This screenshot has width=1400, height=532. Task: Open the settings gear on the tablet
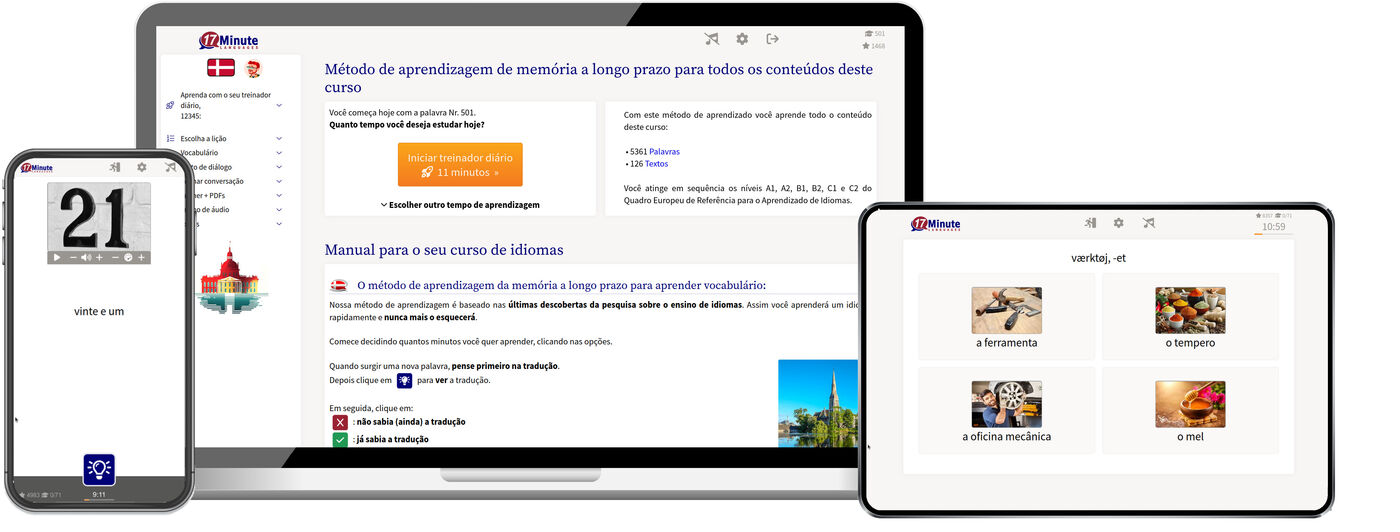(x=1118, y=223)
